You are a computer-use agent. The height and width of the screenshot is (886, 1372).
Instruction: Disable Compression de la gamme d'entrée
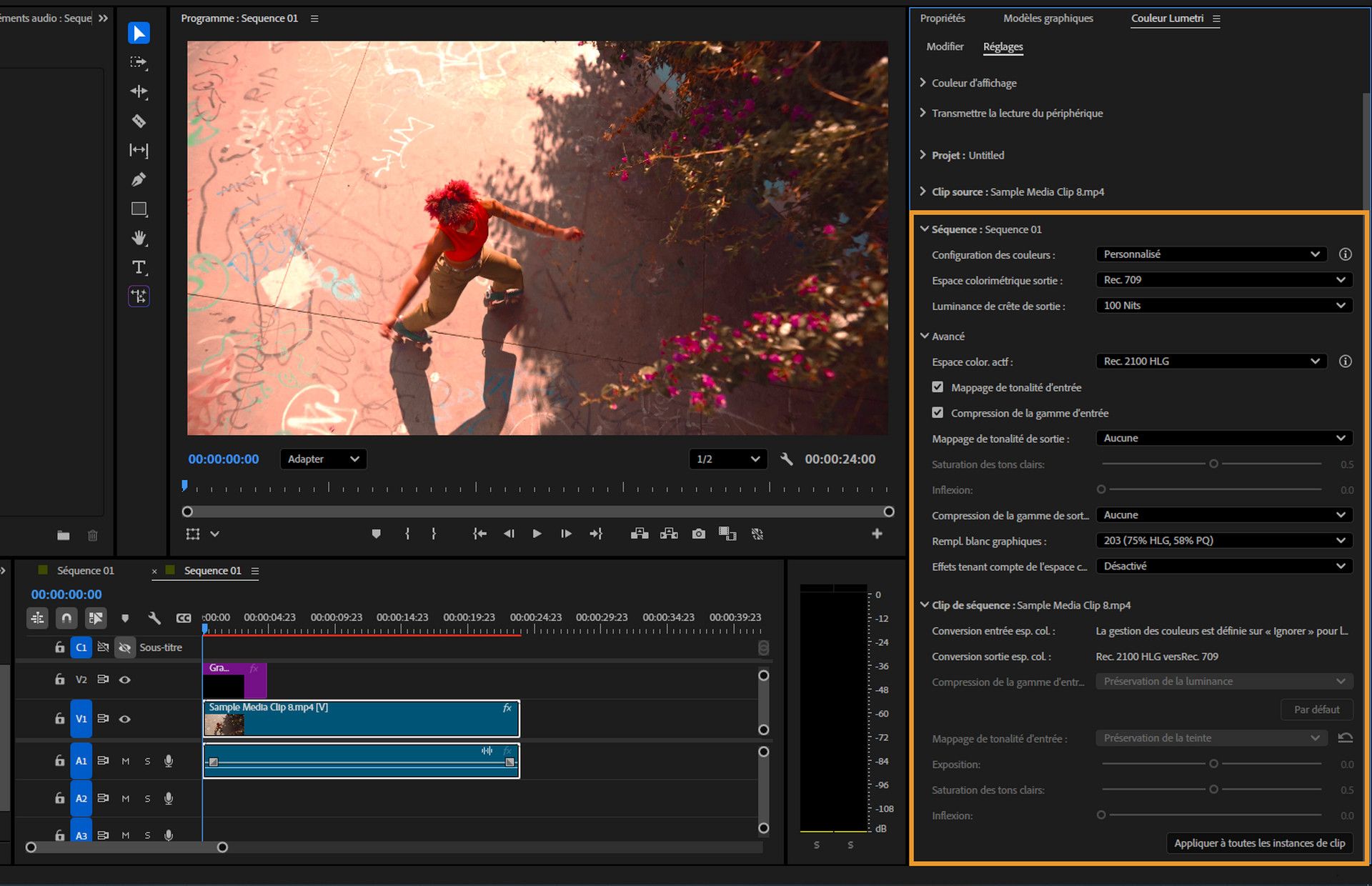[938, 412]
